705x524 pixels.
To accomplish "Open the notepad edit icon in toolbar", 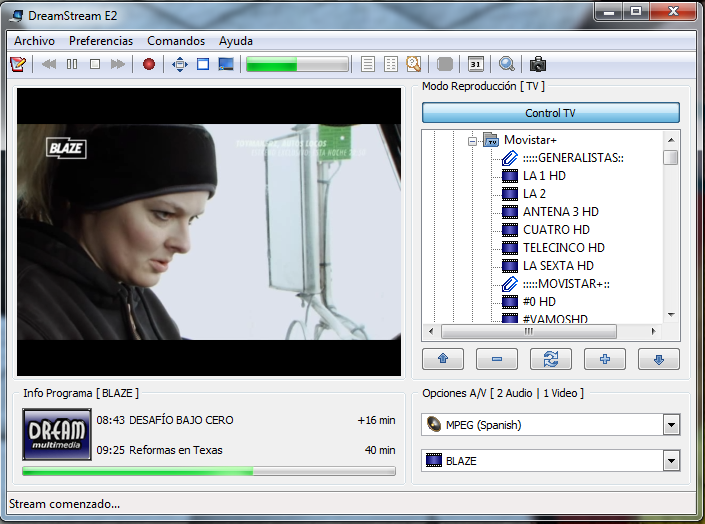I will 18,64.
